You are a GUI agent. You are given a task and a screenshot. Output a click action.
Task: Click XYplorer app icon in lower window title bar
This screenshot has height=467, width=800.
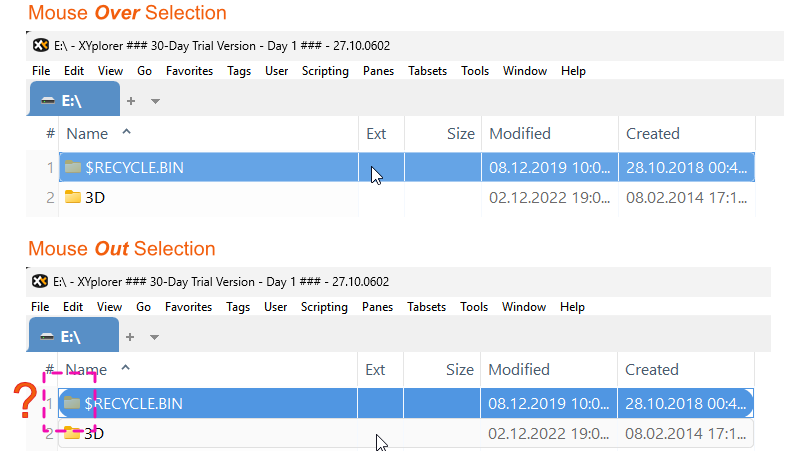click(x=41, y=282)
